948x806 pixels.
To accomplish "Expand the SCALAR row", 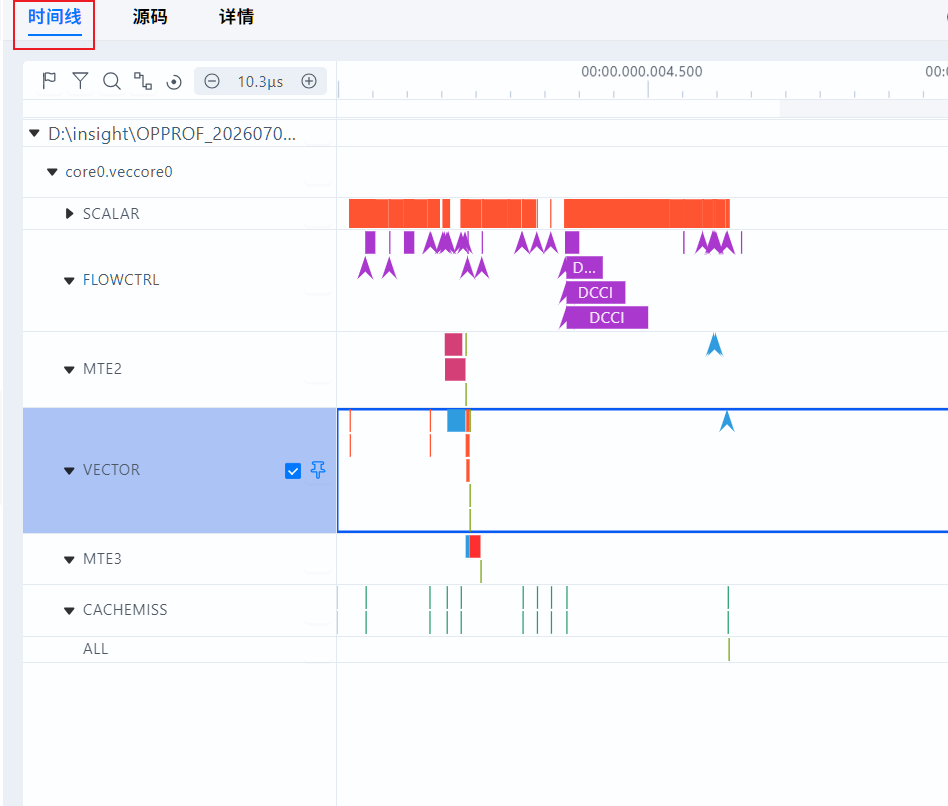I will 70,213.
